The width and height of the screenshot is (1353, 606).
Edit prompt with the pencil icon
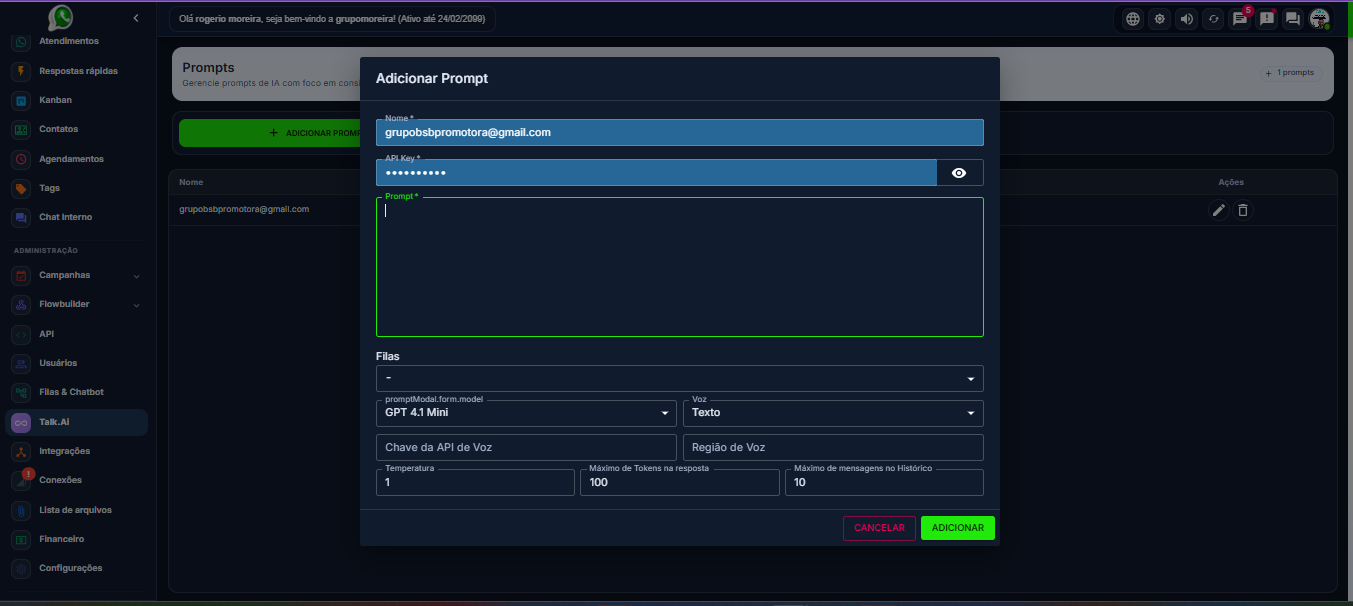point(1218,210)
